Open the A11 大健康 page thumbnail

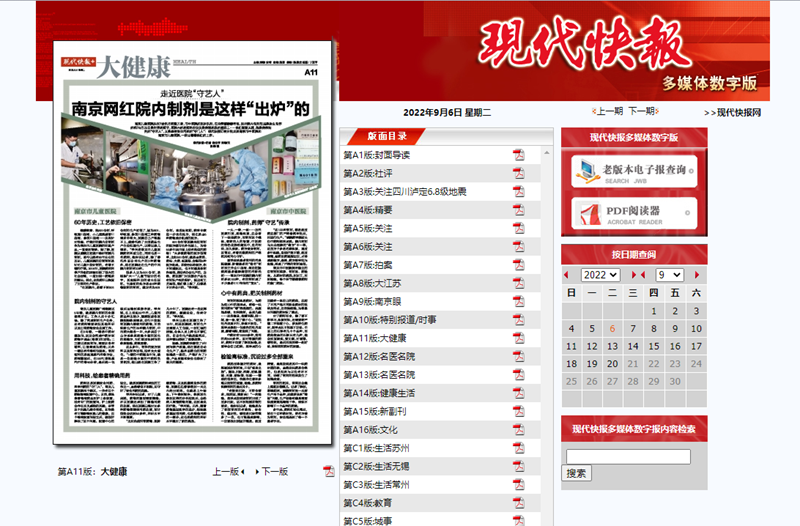click(192, 242)
